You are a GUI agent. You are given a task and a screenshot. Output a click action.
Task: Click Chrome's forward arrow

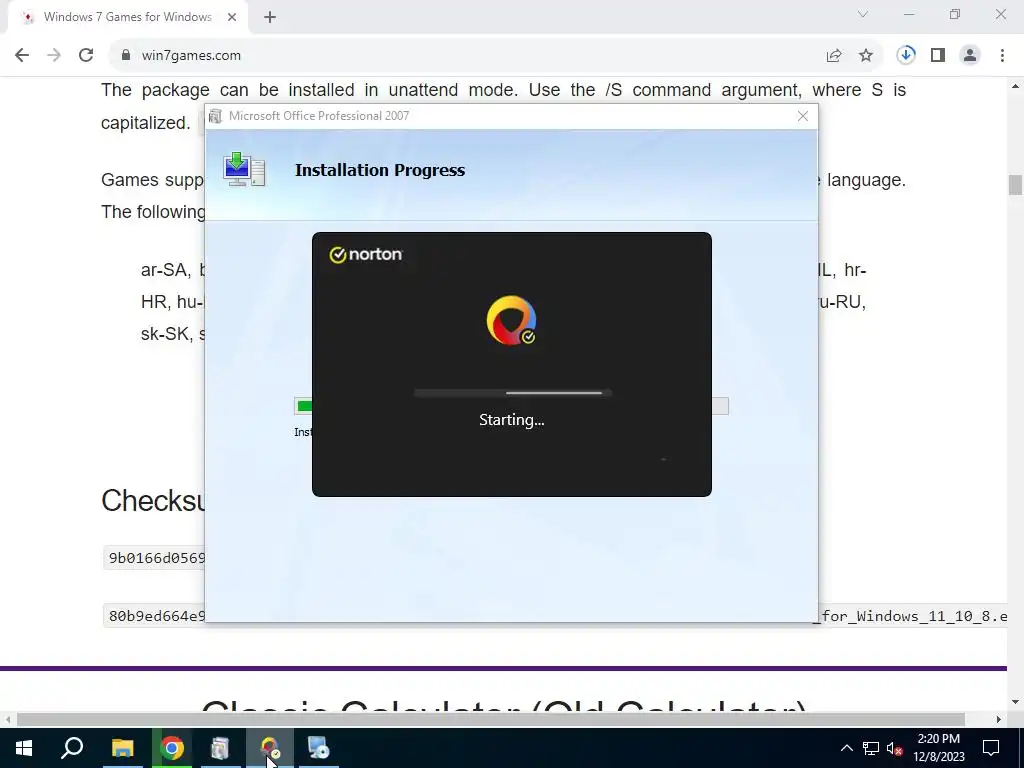point(54,56)
